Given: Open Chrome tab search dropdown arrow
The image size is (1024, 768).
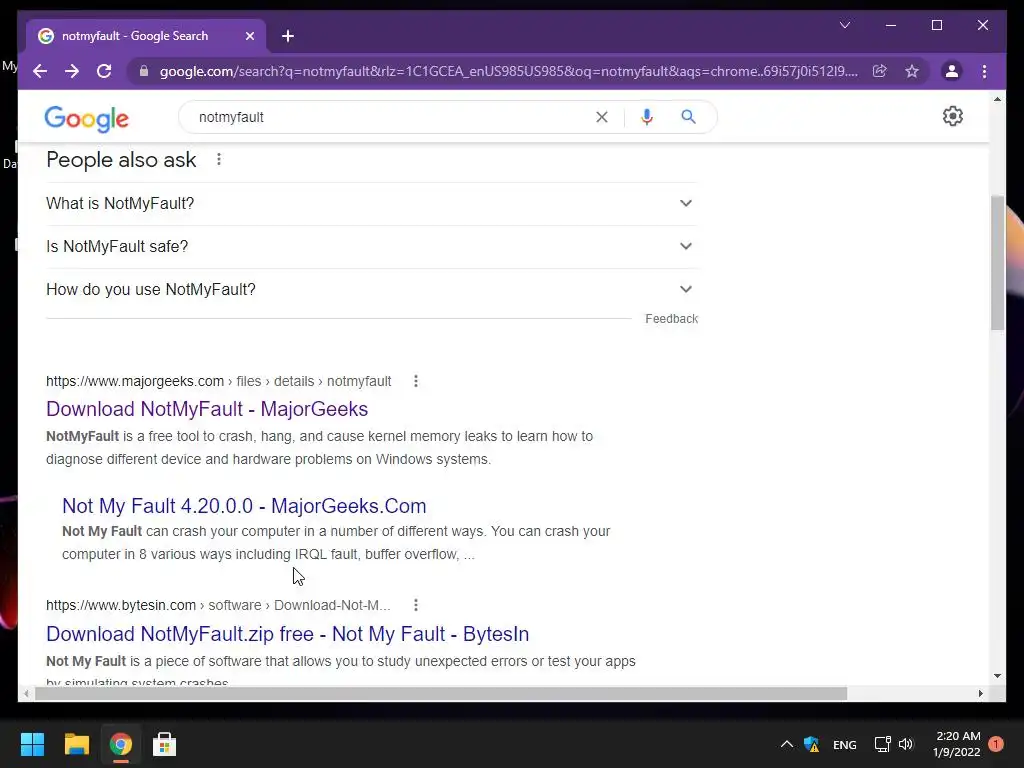Looking at the screenshot, I should tap(844, 25).
